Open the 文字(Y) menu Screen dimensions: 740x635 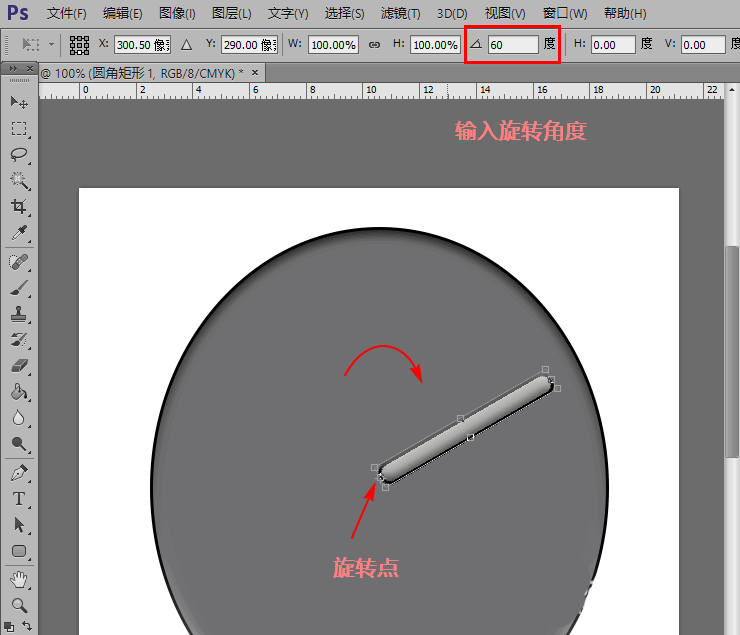(x=288, y=13)
